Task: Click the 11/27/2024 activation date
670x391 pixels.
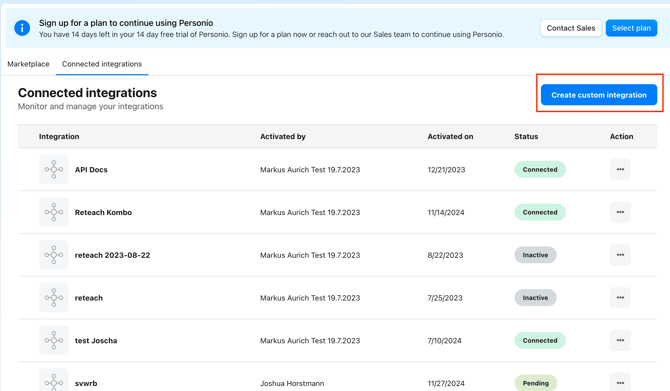Action: 446,383
